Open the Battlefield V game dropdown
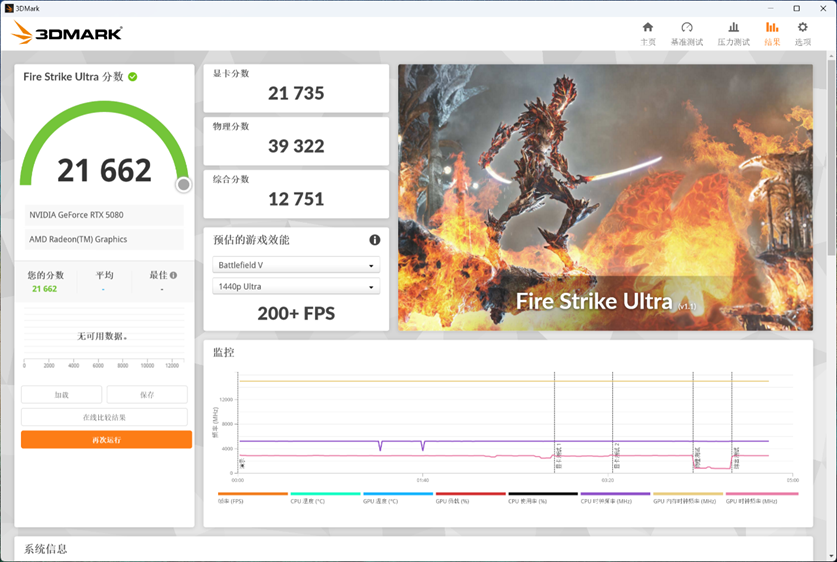Image resolution: width=837 pixels, height=562 pixels. [296, 266]
